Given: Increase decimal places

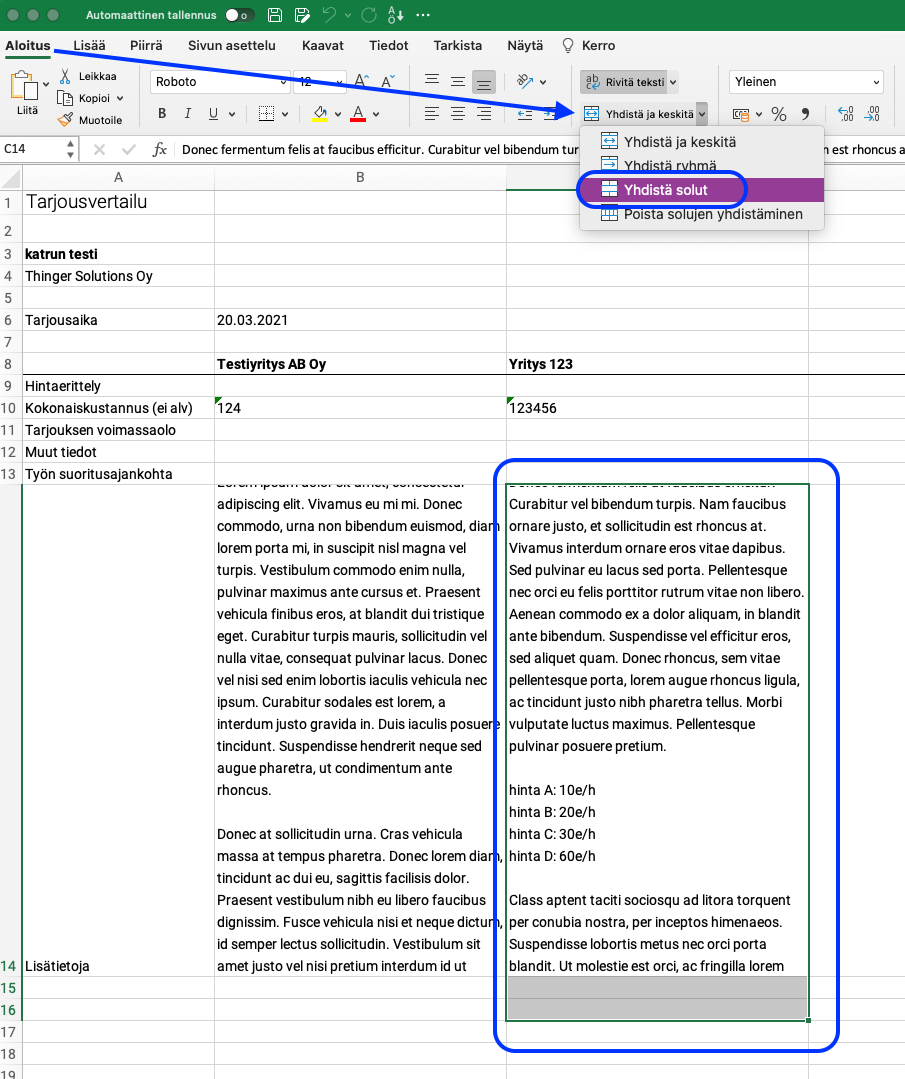Looking at the screenshot, I should pyautogui.click(x=846, y=114).
